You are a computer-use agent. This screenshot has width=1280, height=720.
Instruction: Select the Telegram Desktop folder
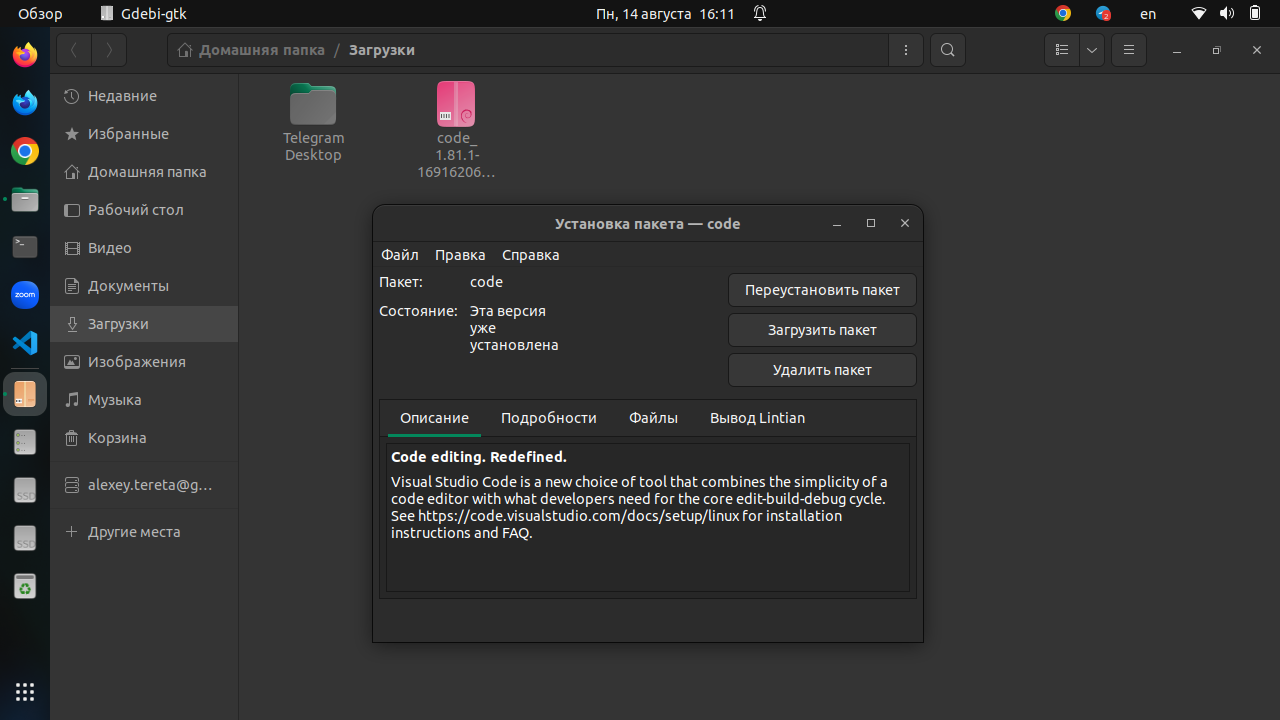[x=313, y=122]
